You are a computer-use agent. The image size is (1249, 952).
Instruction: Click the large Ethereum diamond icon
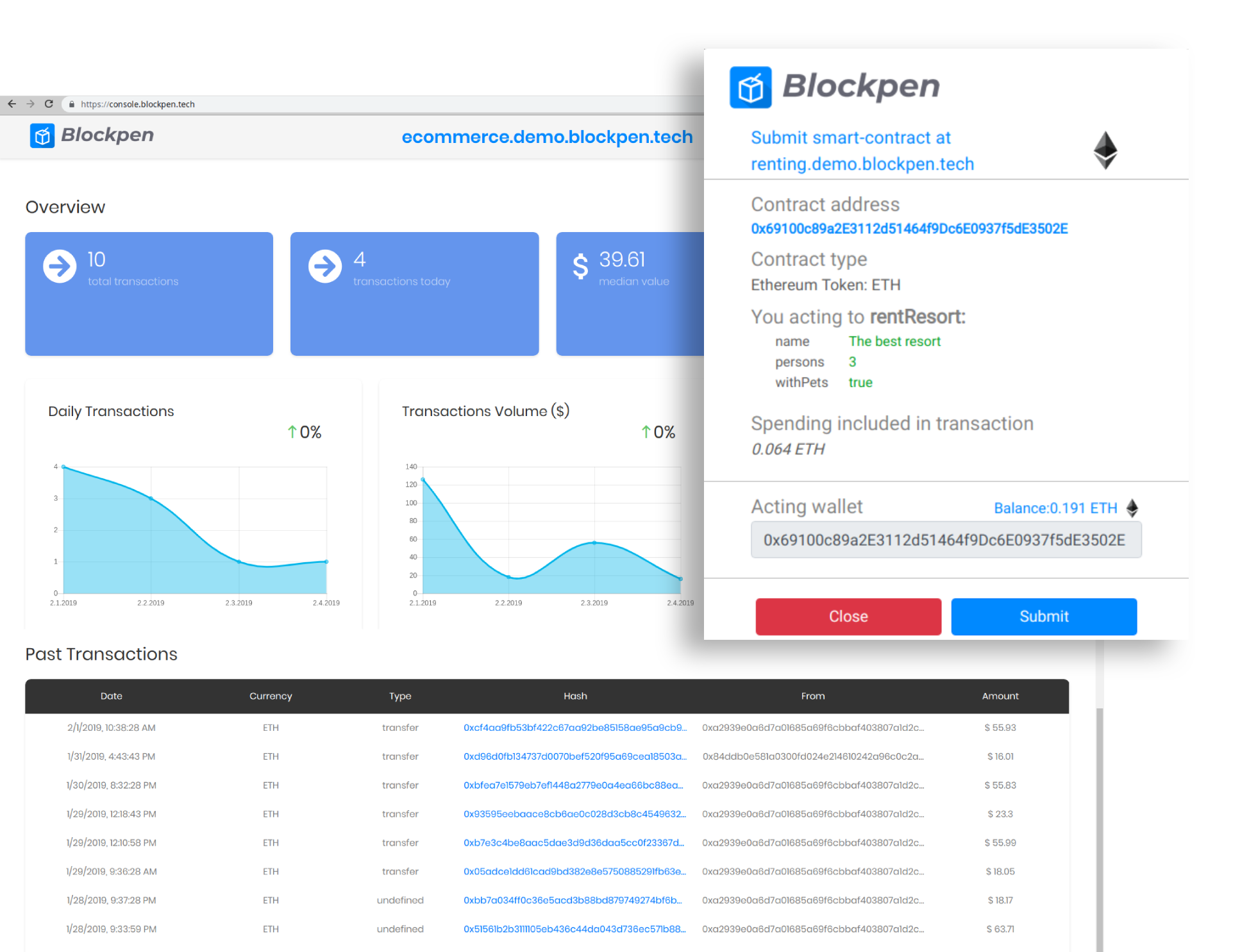pyautogui.click(x=1105, y=151)
